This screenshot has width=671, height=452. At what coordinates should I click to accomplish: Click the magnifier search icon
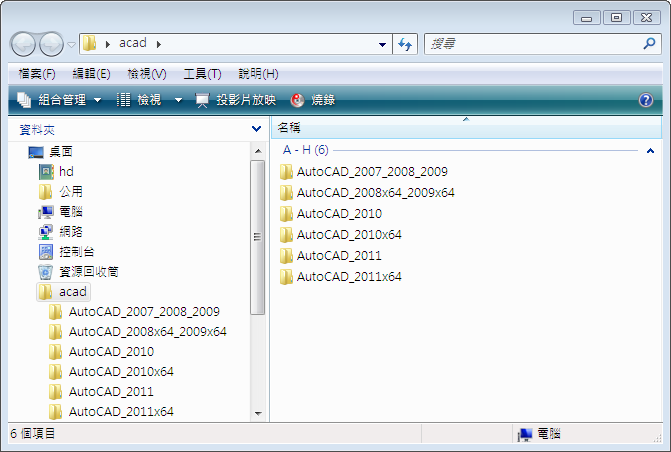[649, 43]
